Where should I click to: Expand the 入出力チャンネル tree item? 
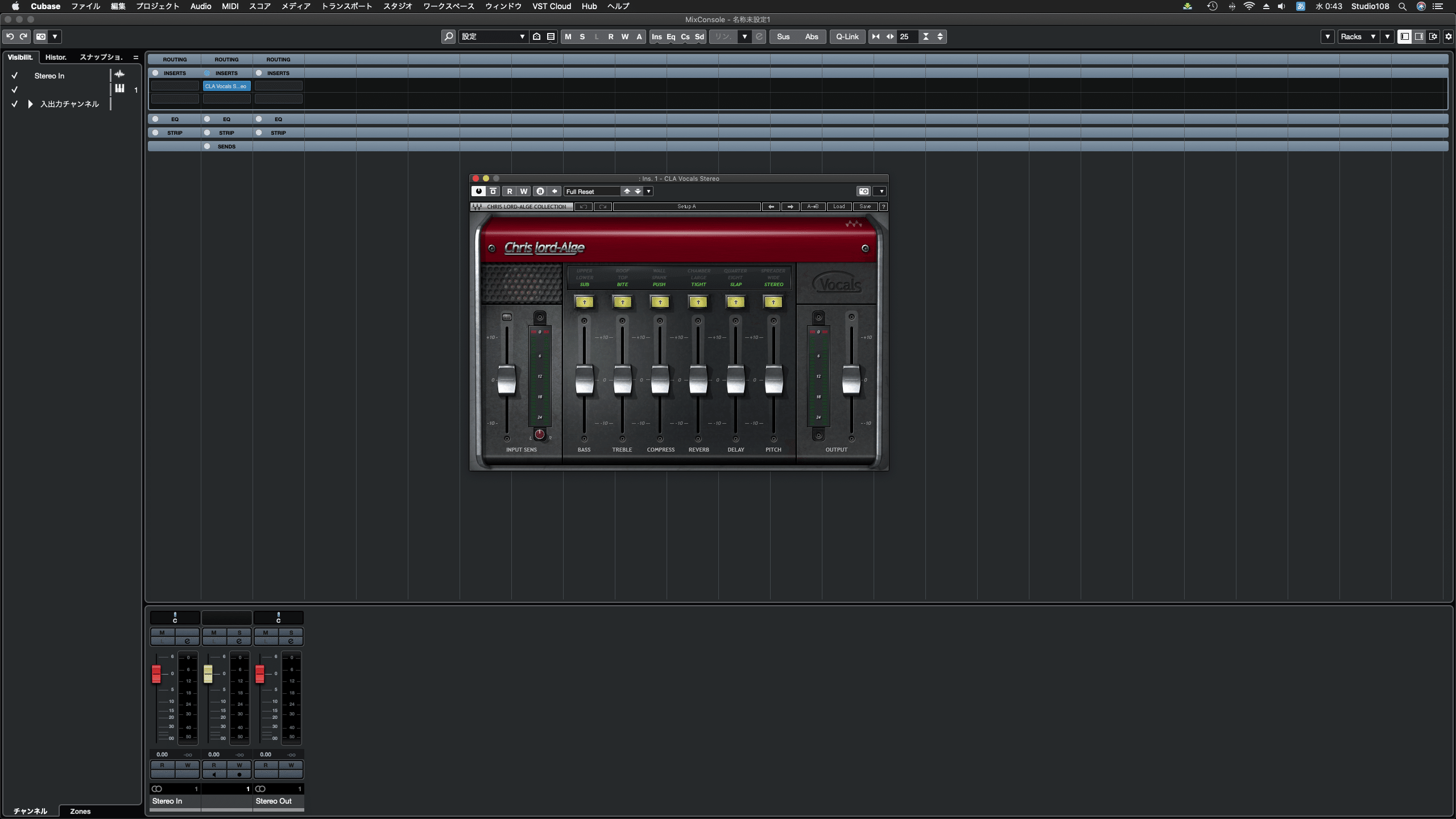30,104
